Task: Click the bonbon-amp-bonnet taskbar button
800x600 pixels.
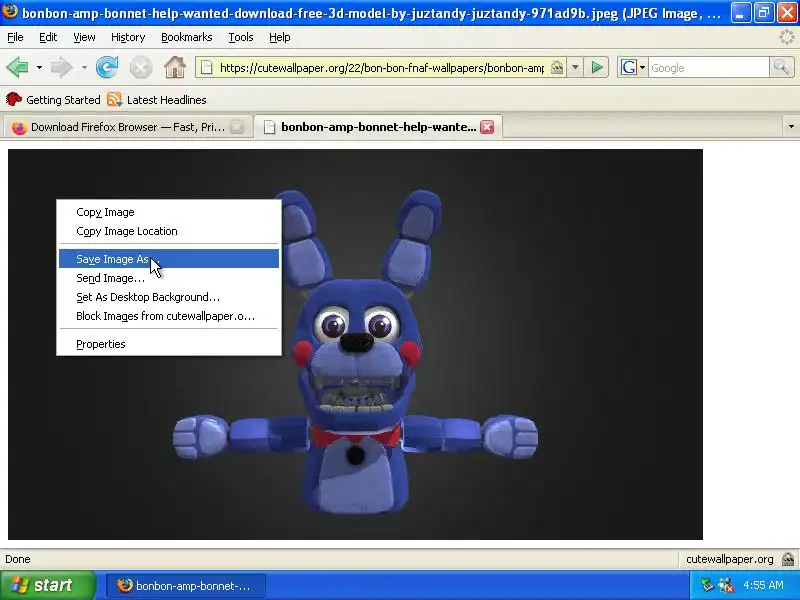Action: [186, 586]
